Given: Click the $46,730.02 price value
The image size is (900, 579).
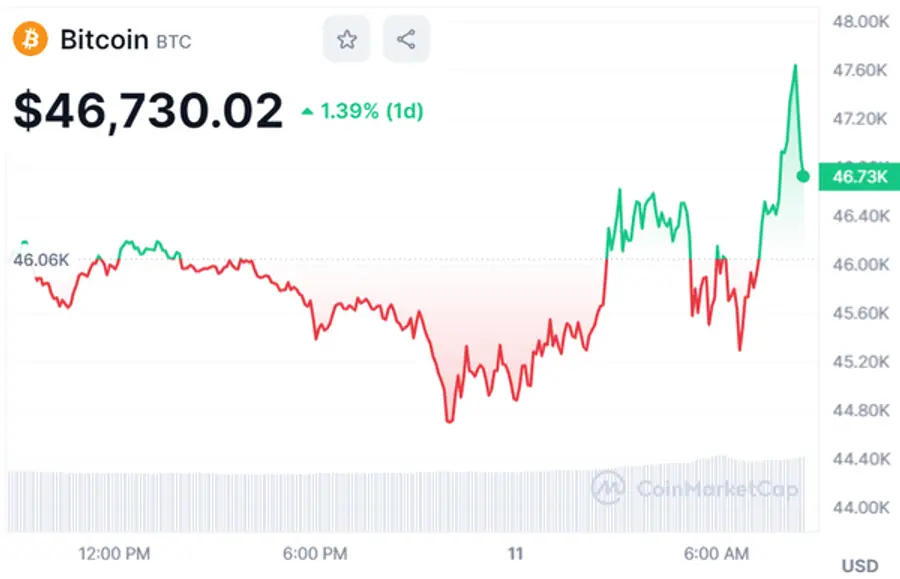Looking at the screenshot, I should (x=148, y=110).
